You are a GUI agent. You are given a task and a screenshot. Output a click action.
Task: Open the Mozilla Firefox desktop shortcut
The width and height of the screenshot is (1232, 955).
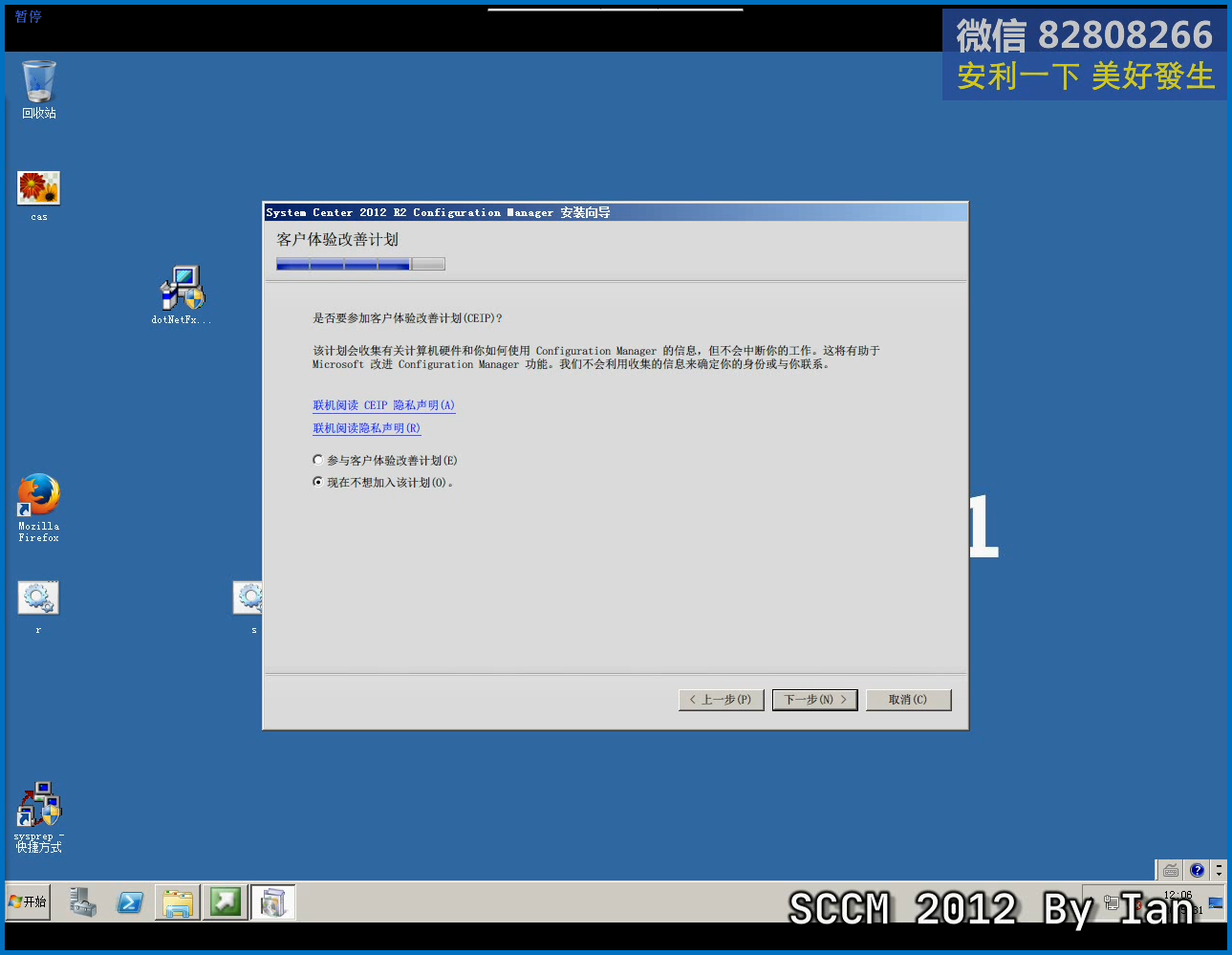click(39, 507)
